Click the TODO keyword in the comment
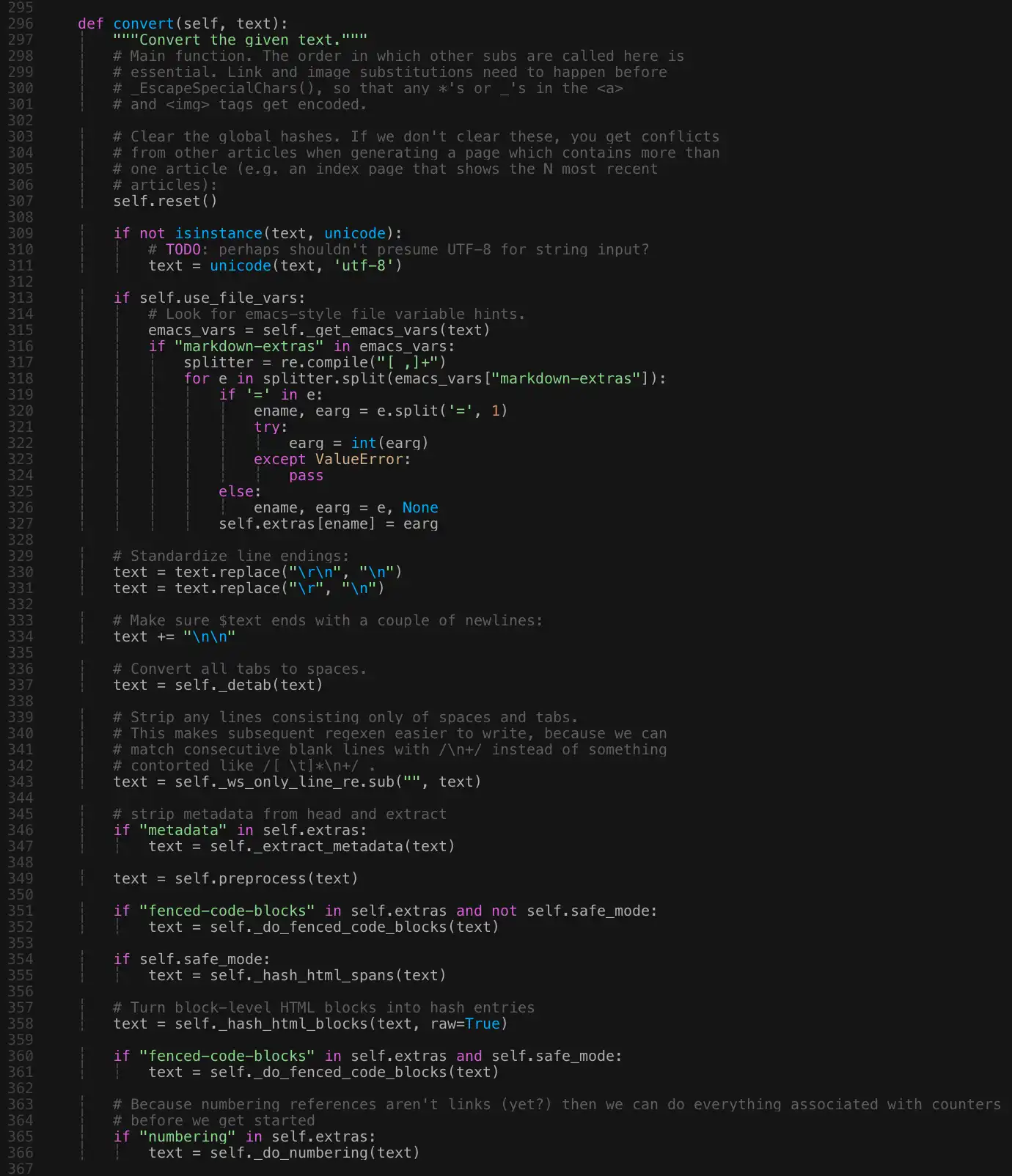Image resolution: width=1012 pixels, height=1176 pixels. click(x=183, y=249)
